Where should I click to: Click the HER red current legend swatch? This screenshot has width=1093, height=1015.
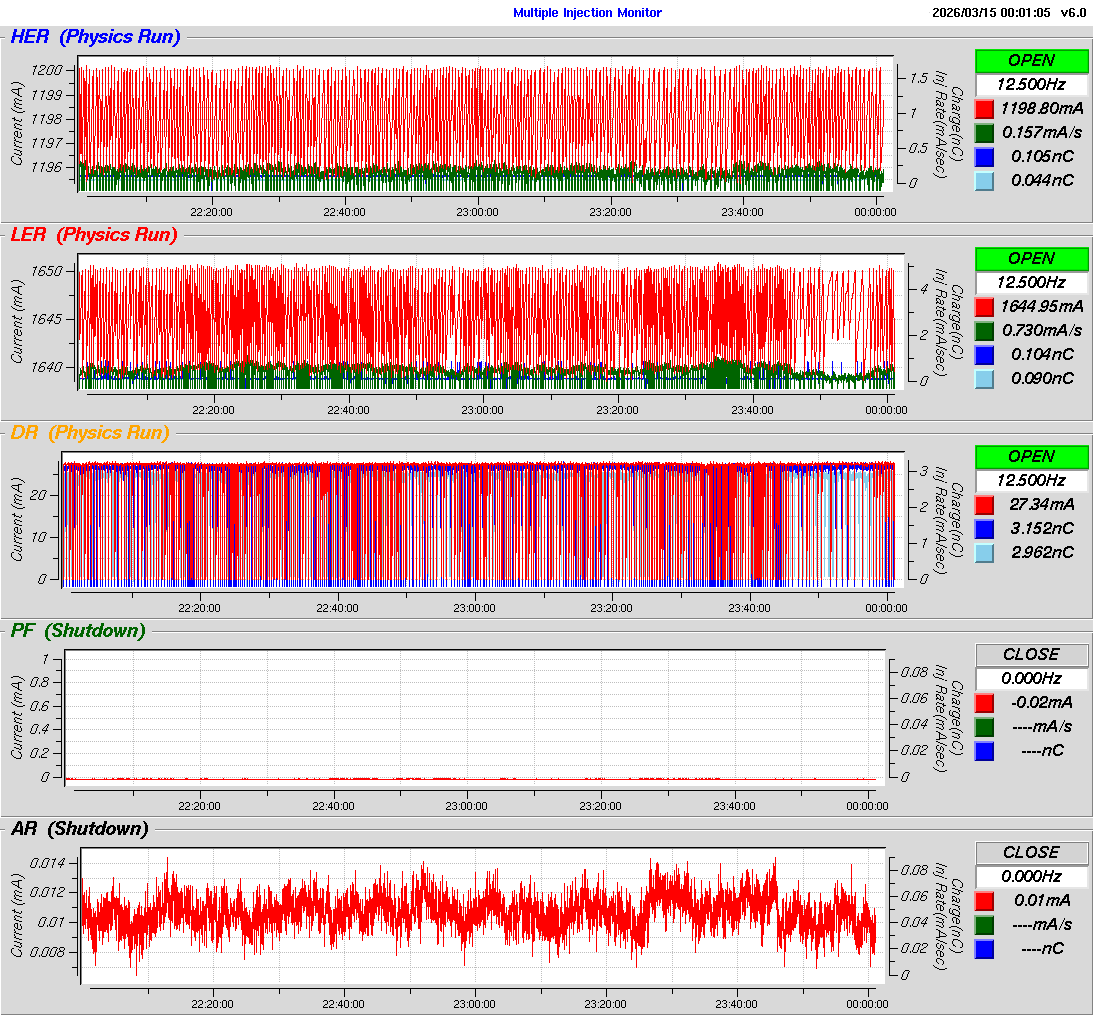point(984,108)
